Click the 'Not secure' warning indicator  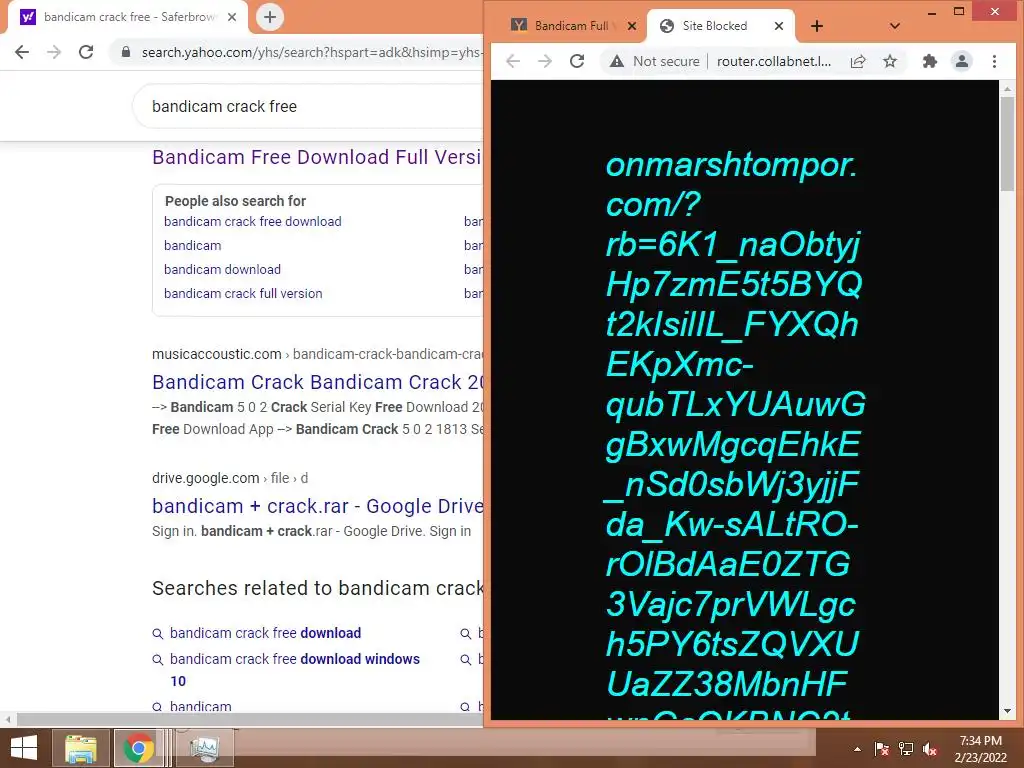pyautogui.click(x=654, y=61)
